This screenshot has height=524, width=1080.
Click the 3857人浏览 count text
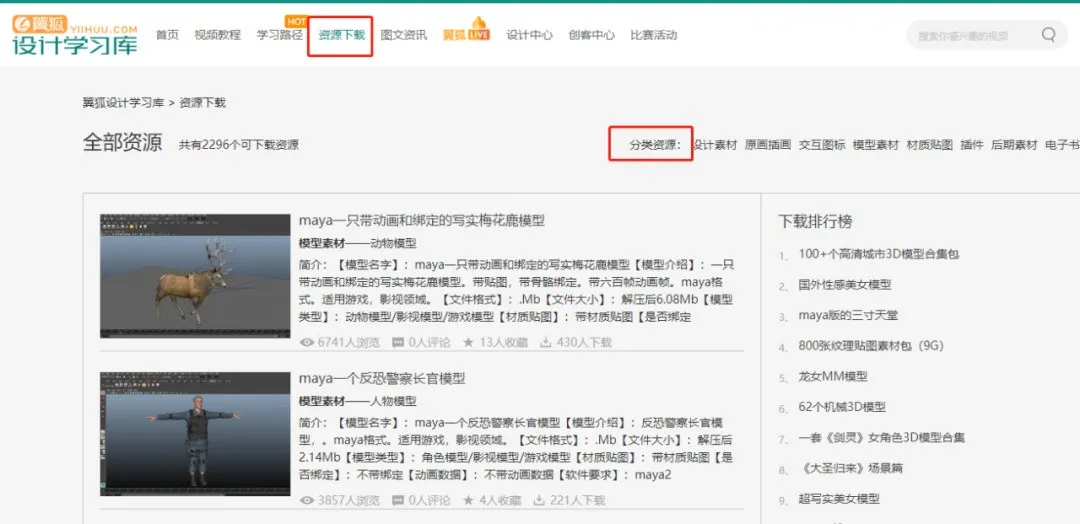pyautogui.click(x=349, y=501)
